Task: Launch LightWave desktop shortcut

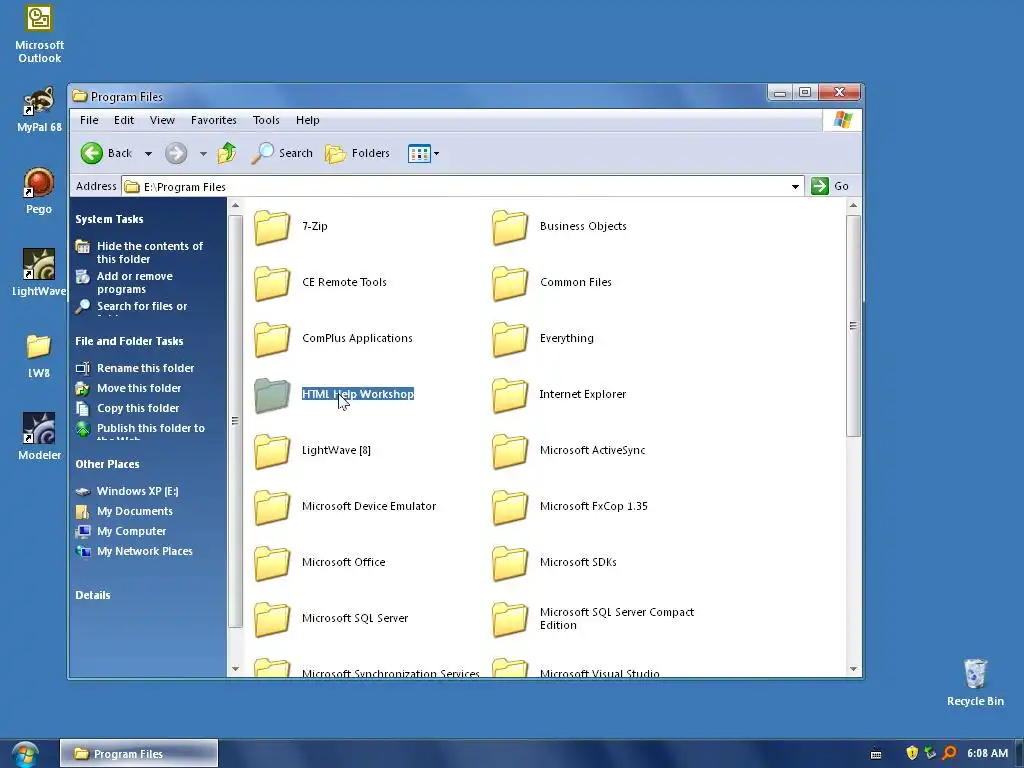Action: [39, 273]
